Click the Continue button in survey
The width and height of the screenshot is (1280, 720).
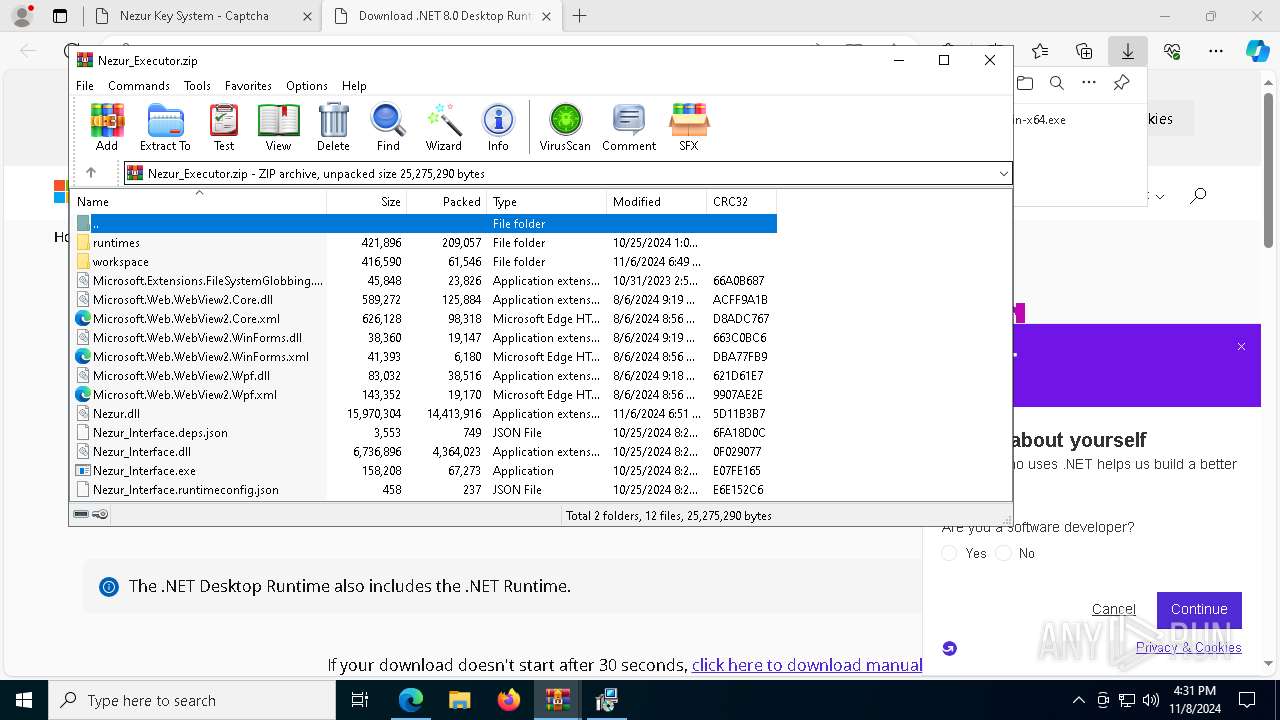point(1199,609)
